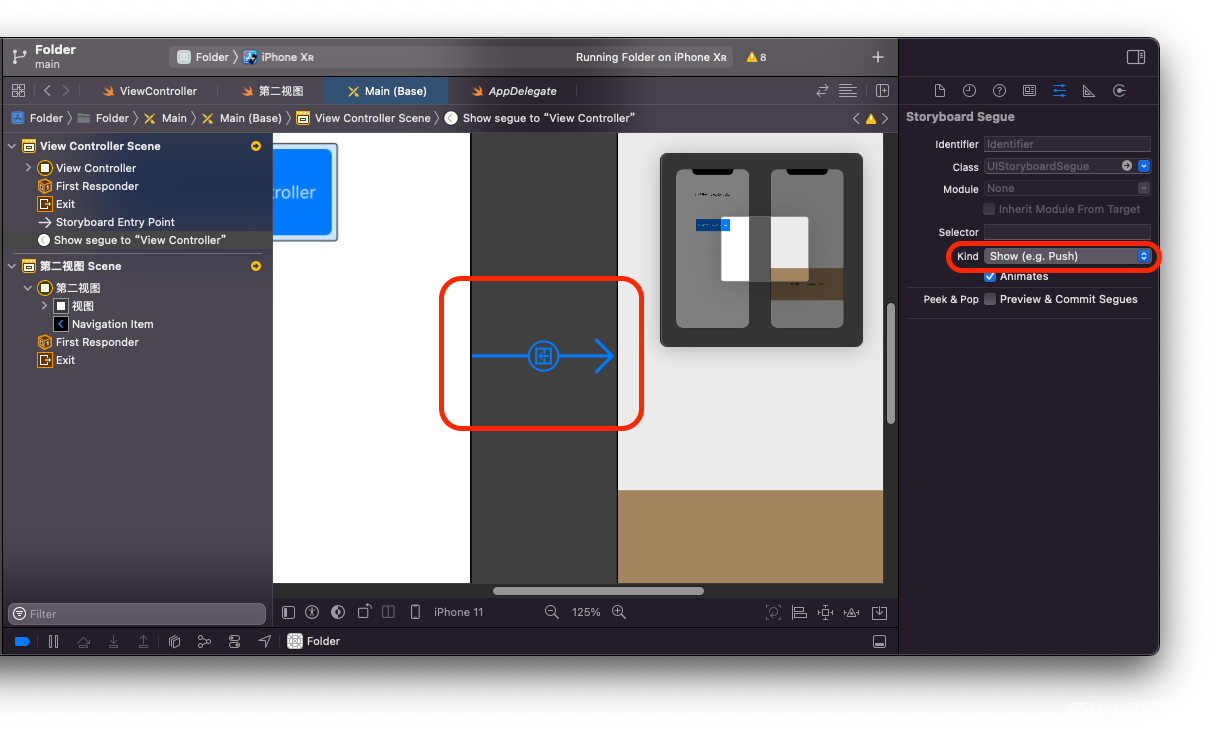Zoom out the storyboard canvas

pyautogui.click(x=551, y=612)
